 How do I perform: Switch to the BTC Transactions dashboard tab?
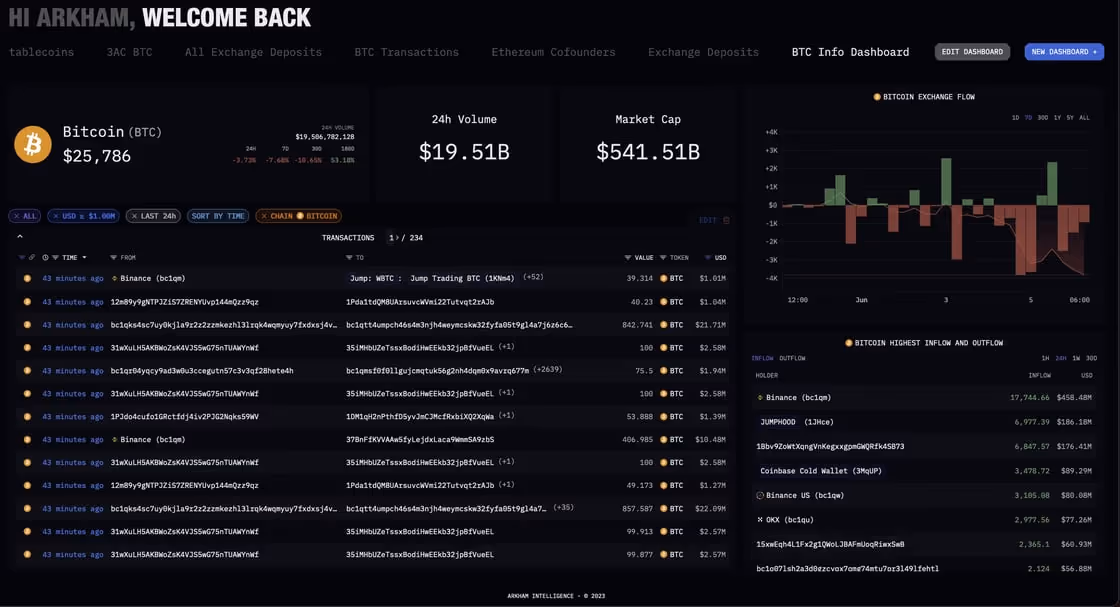click(x=404, y=51)
